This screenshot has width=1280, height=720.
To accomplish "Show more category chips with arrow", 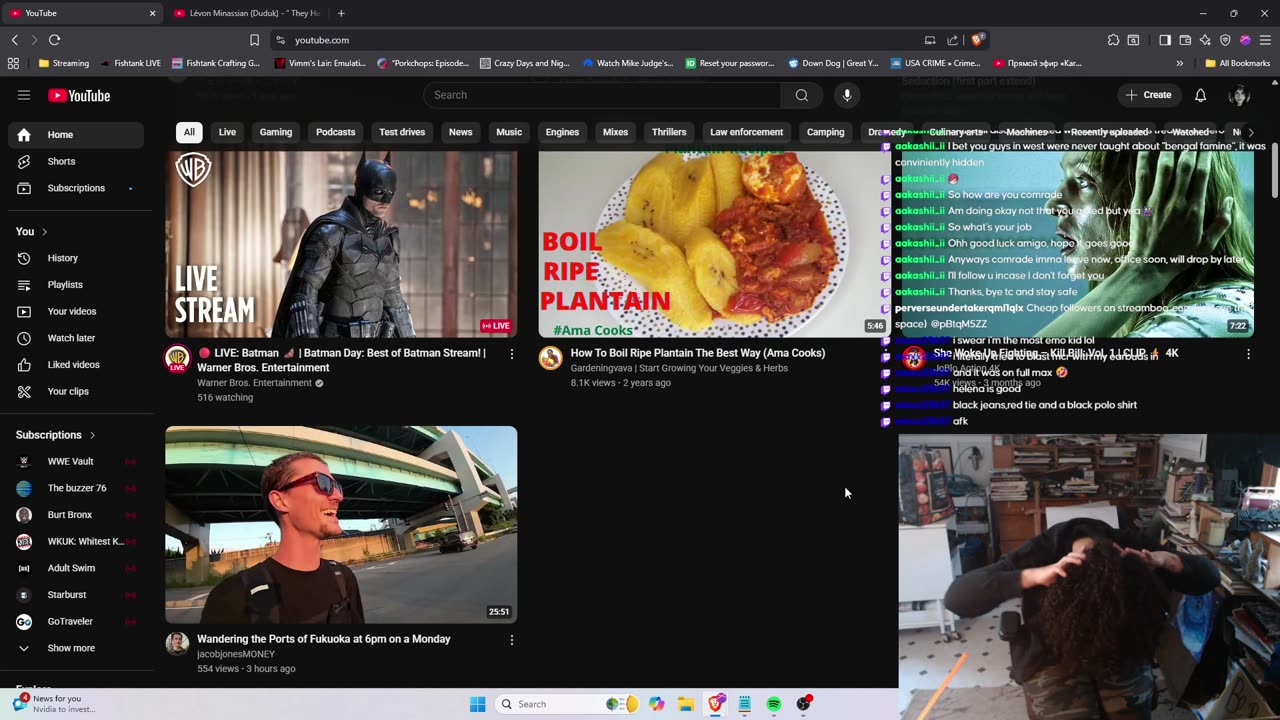I will pos(1250,132).
